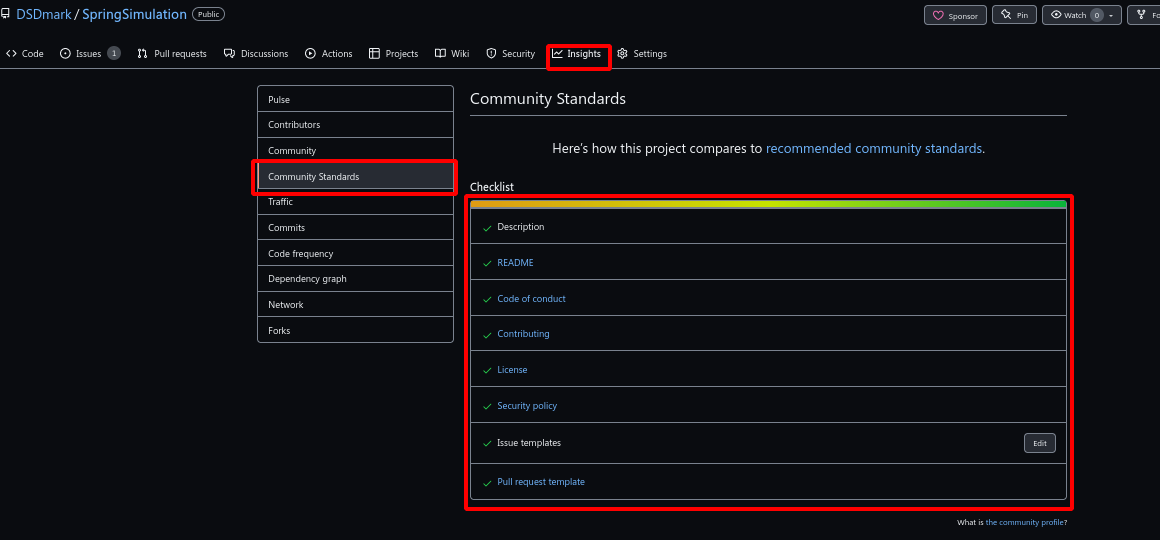
Task: Open Traffic in the sidebar
Action: (x=355, y=202)
